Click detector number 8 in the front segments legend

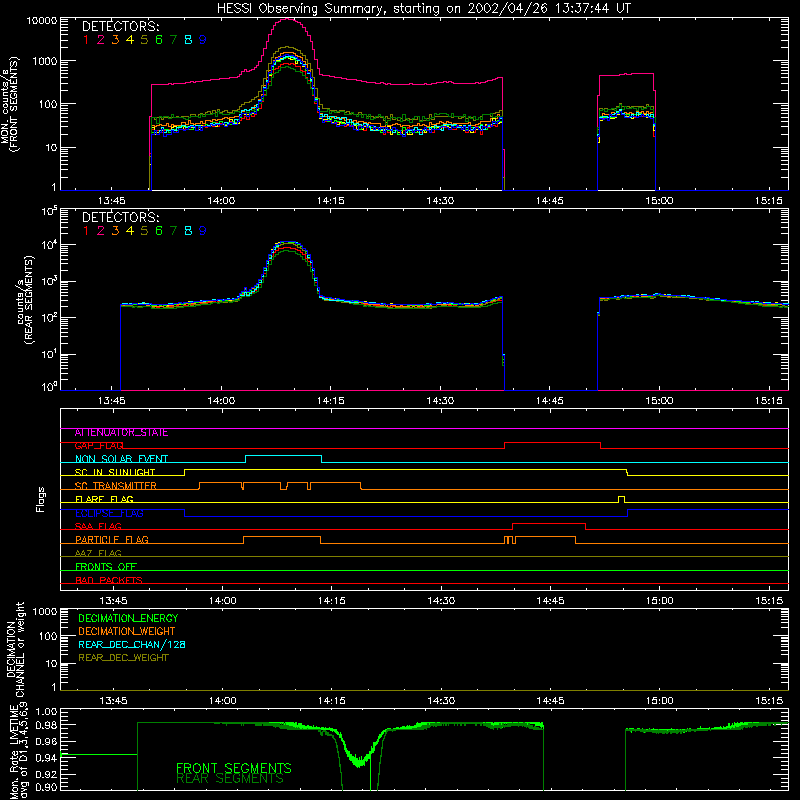pos(188,40)
